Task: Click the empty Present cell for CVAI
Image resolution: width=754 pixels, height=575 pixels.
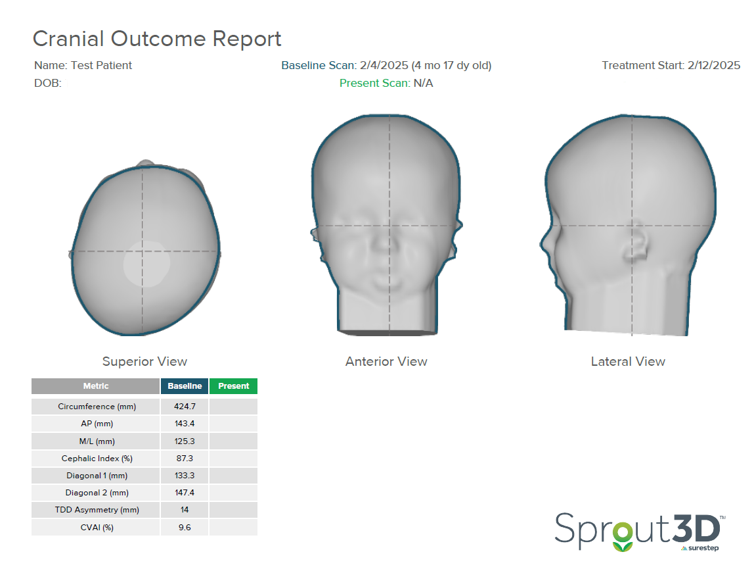Action: (x=233, y=527)
